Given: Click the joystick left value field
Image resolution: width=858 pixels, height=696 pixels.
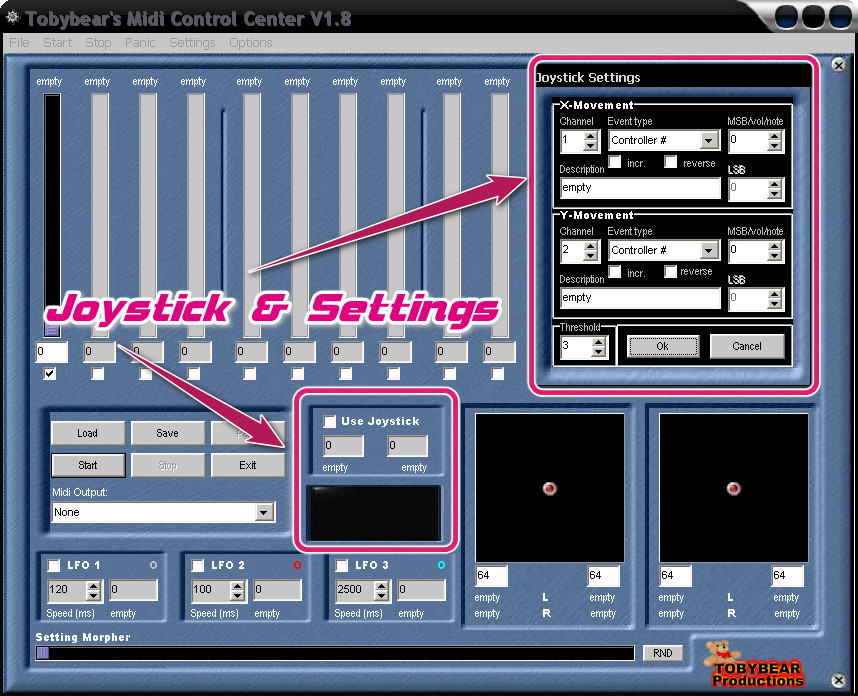Looking at the screenshot, I should click(x=344, y=445).
